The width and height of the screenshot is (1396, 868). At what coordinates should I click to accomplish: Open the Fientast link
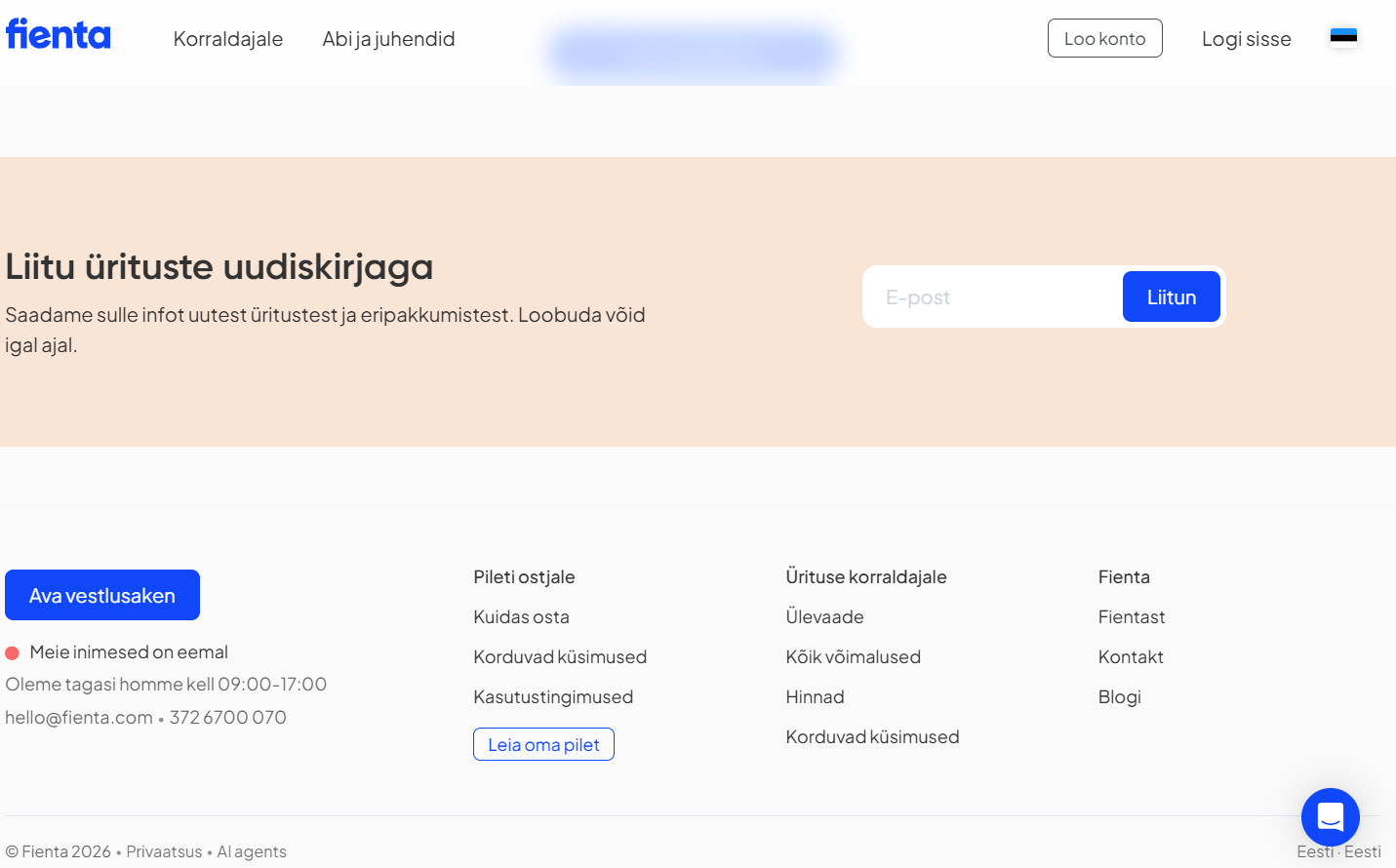tap(1132, 617)
